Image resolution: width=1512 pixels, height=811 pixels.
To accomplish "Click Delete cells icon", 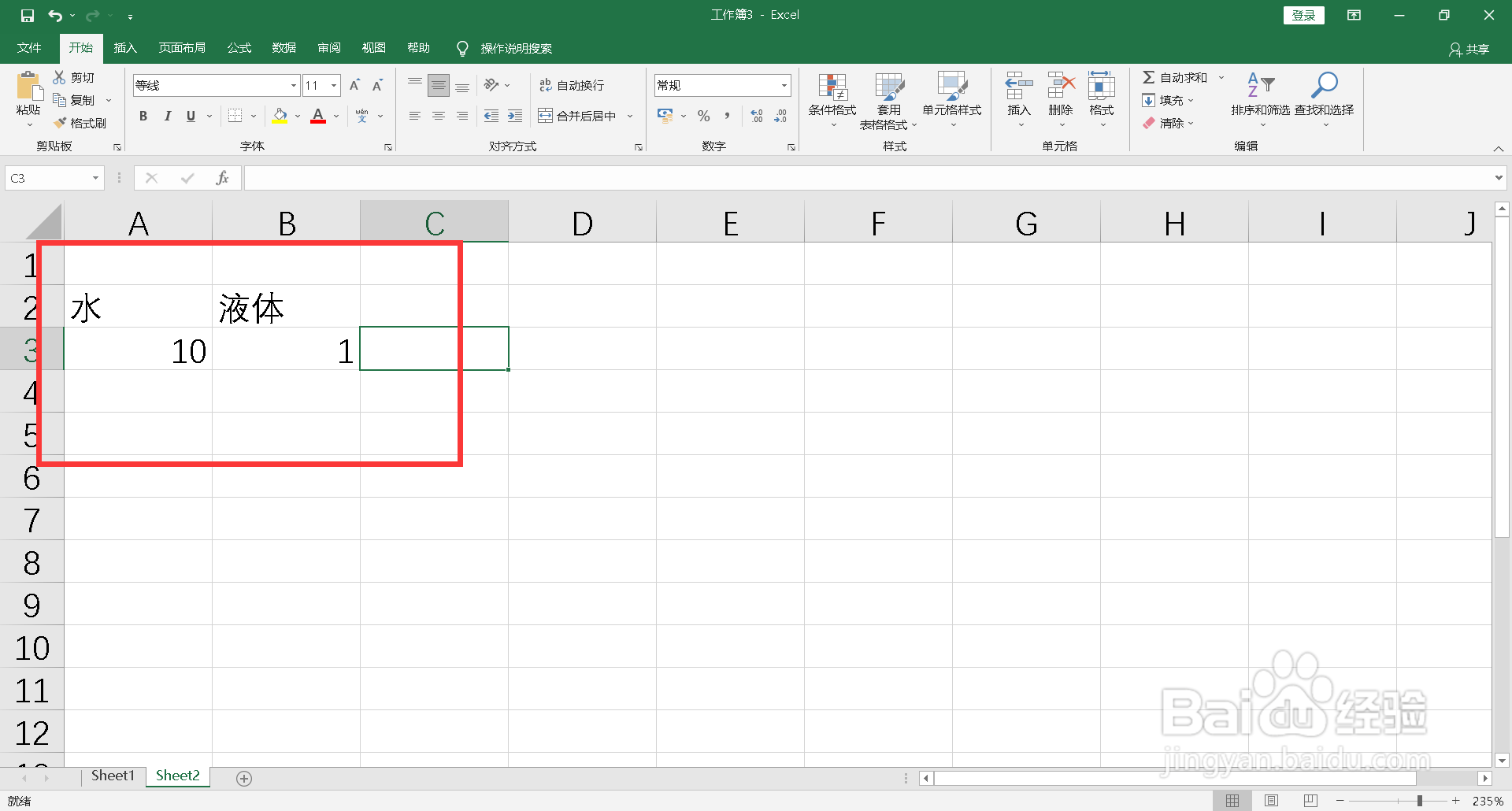I will [1061, 86].
